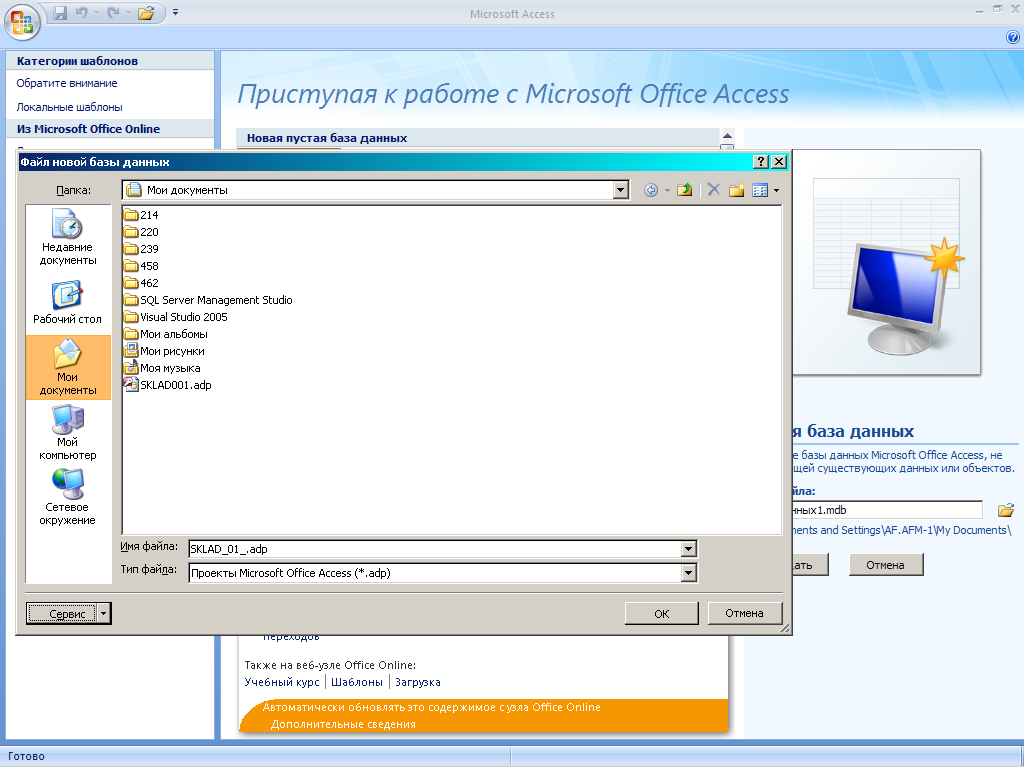
Task: Open Загрузка link
Action: 418,682
